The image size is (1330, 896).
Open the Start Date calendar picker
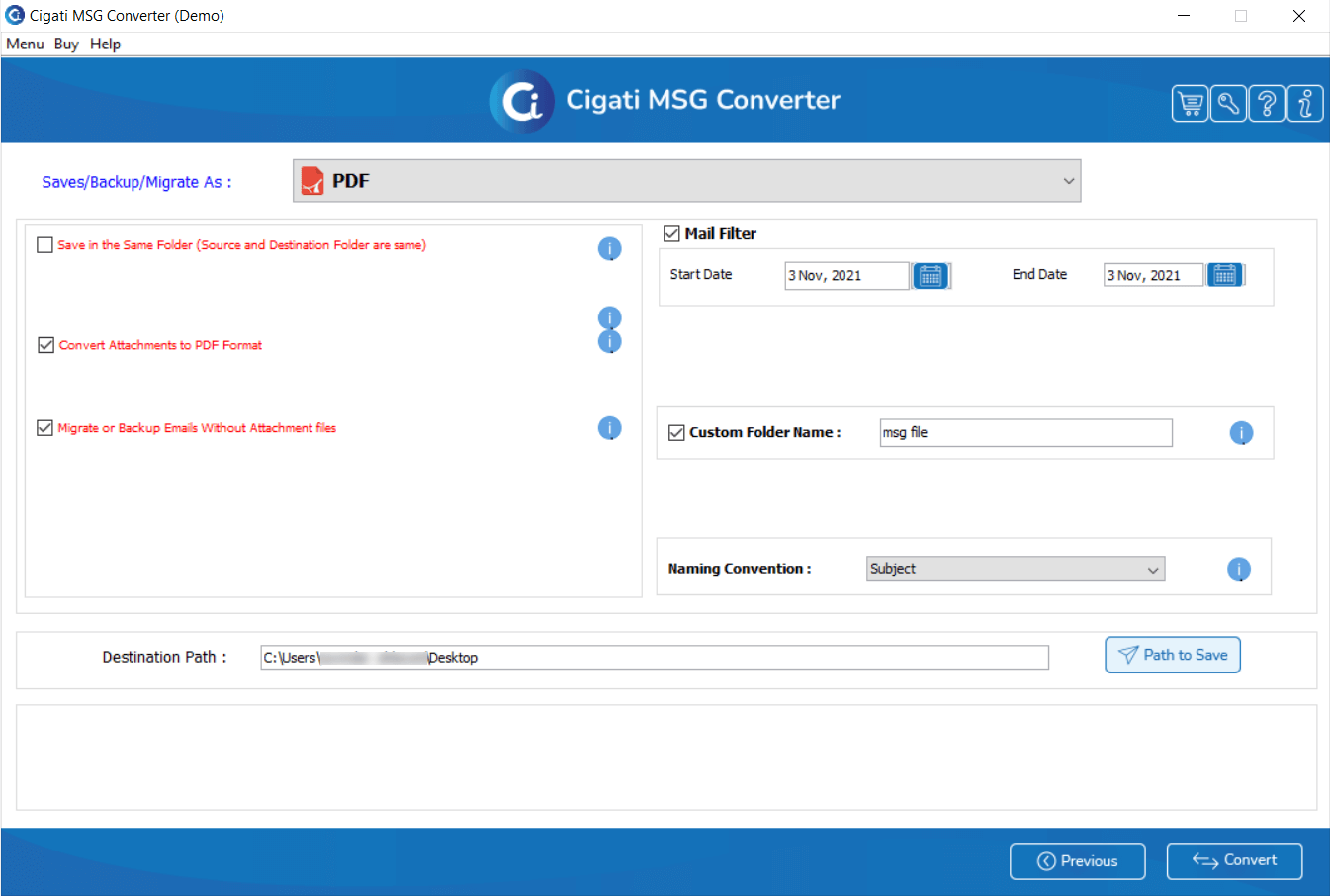click(x=931, y=276)
